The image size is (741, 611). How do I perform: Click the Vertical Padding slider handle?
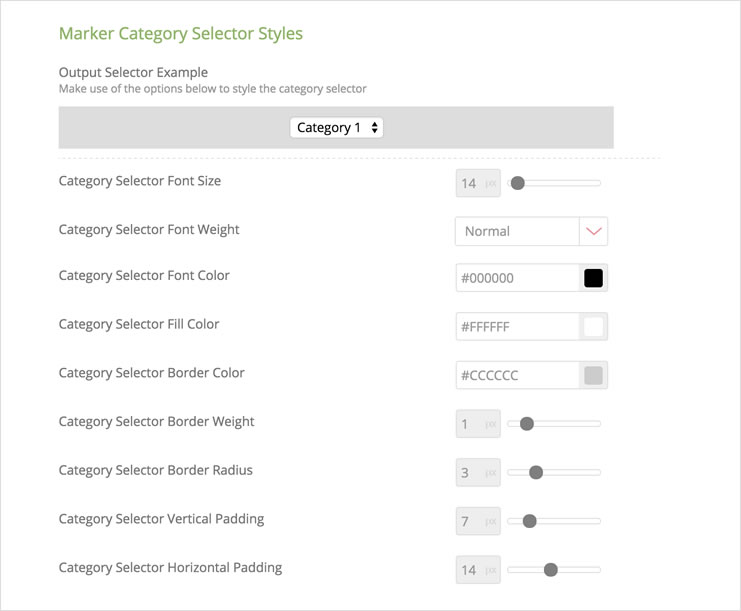coord(530,521)
